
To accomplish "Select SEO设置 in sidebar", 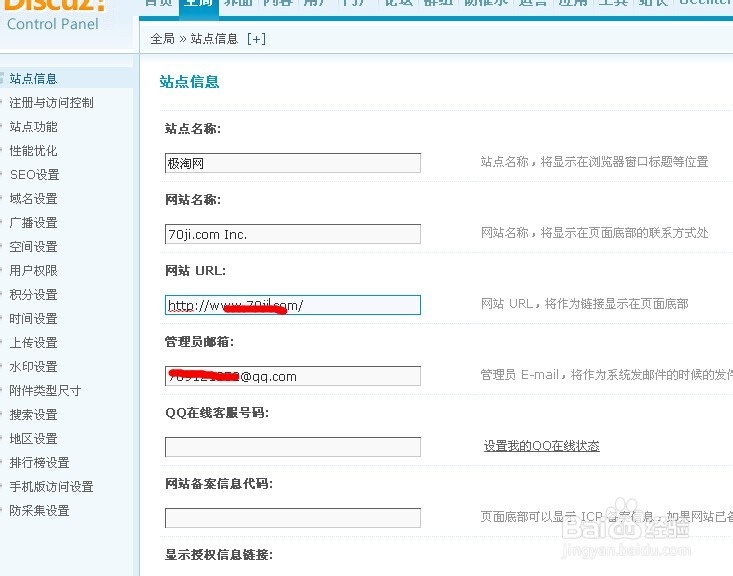I will [x=35, y=175].
